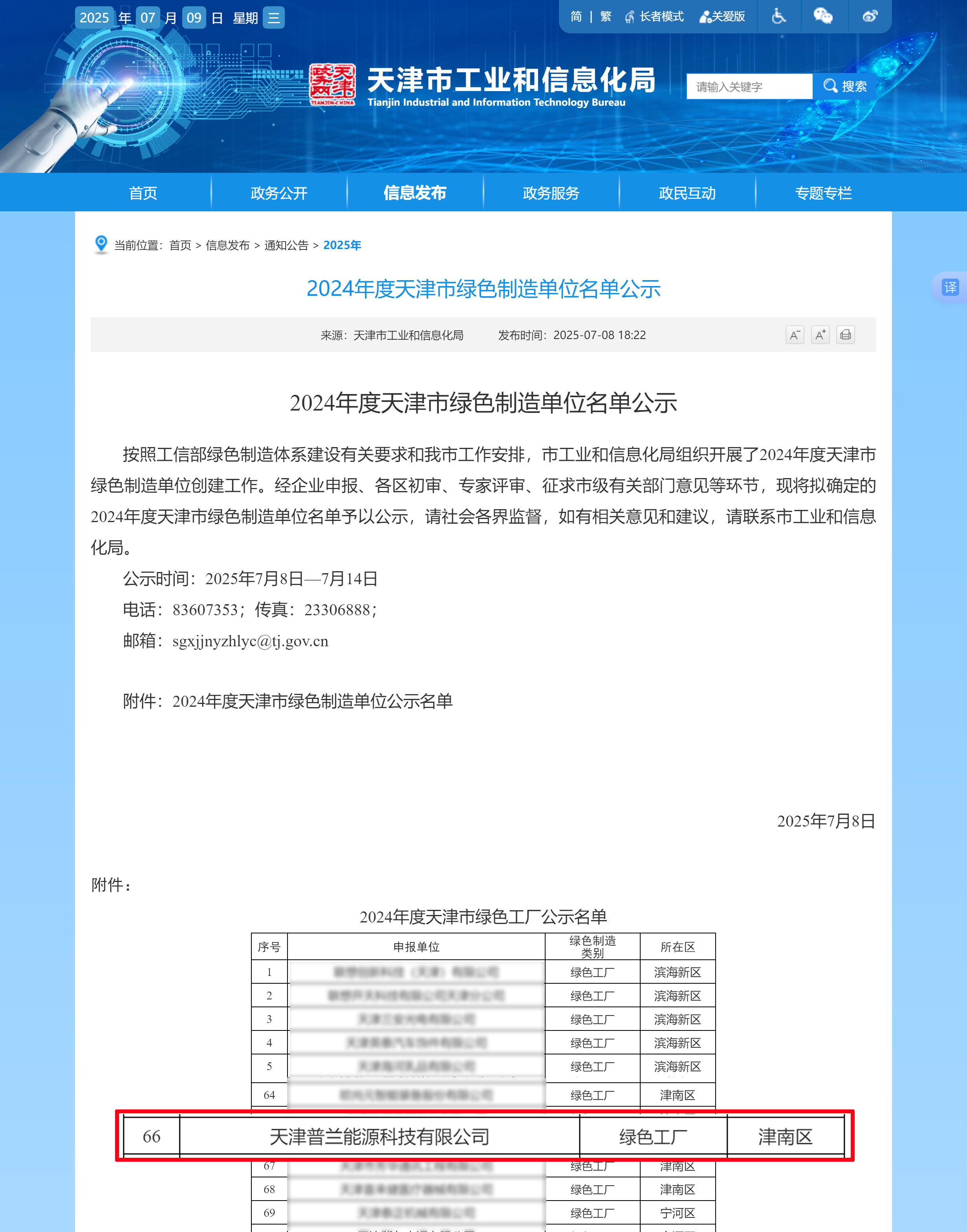Open the 信息发布 navigation tab

[414, 193]
